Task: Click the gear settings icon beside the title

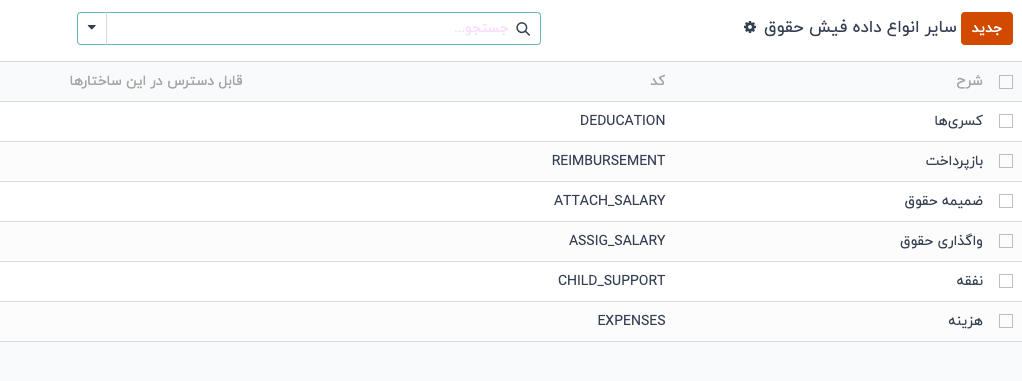Action: pyautogui.click(x=750, y=27)
